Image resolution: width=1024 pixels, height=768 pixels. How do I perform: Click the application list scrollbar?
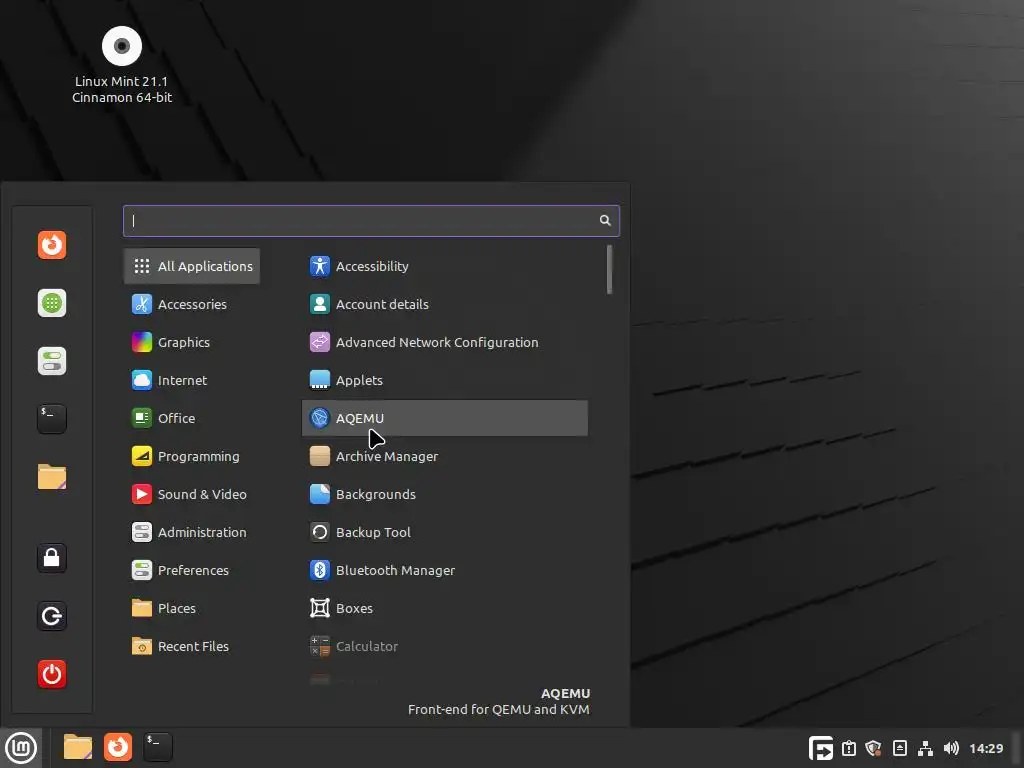(x=609, y=270)
